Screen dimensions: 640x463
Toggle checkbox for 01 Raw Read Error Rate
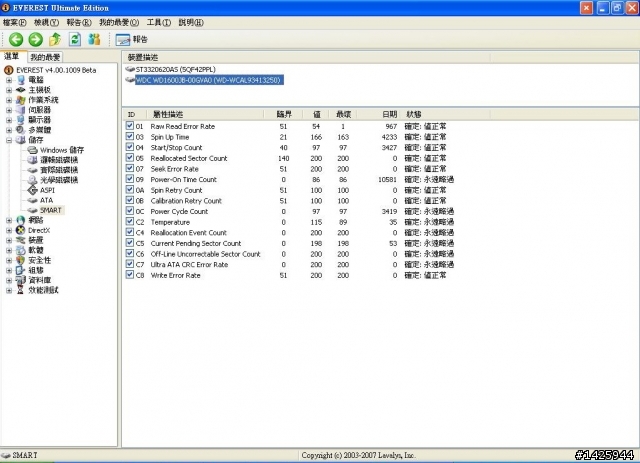pos(130,126)
